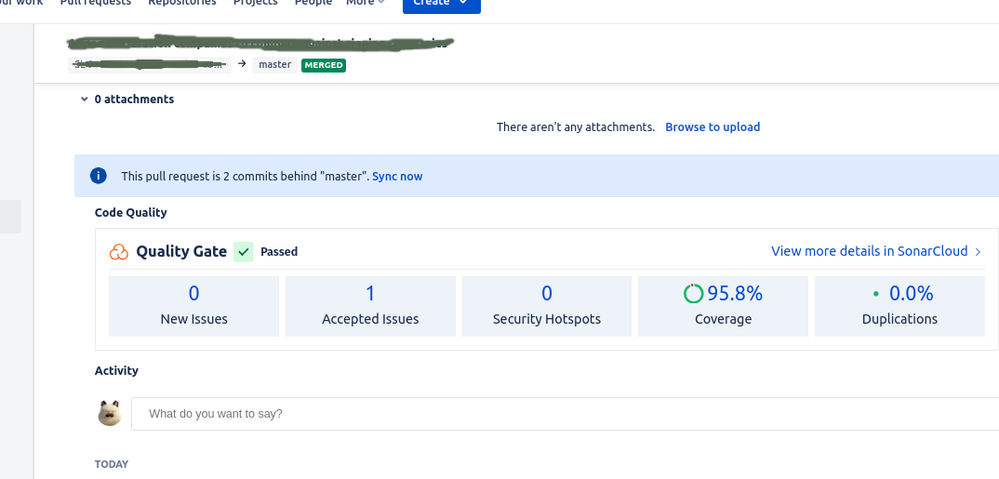Screen dimensions: 999x479
Task: Focus the What do you want to say field
Action: coord(565,413)
